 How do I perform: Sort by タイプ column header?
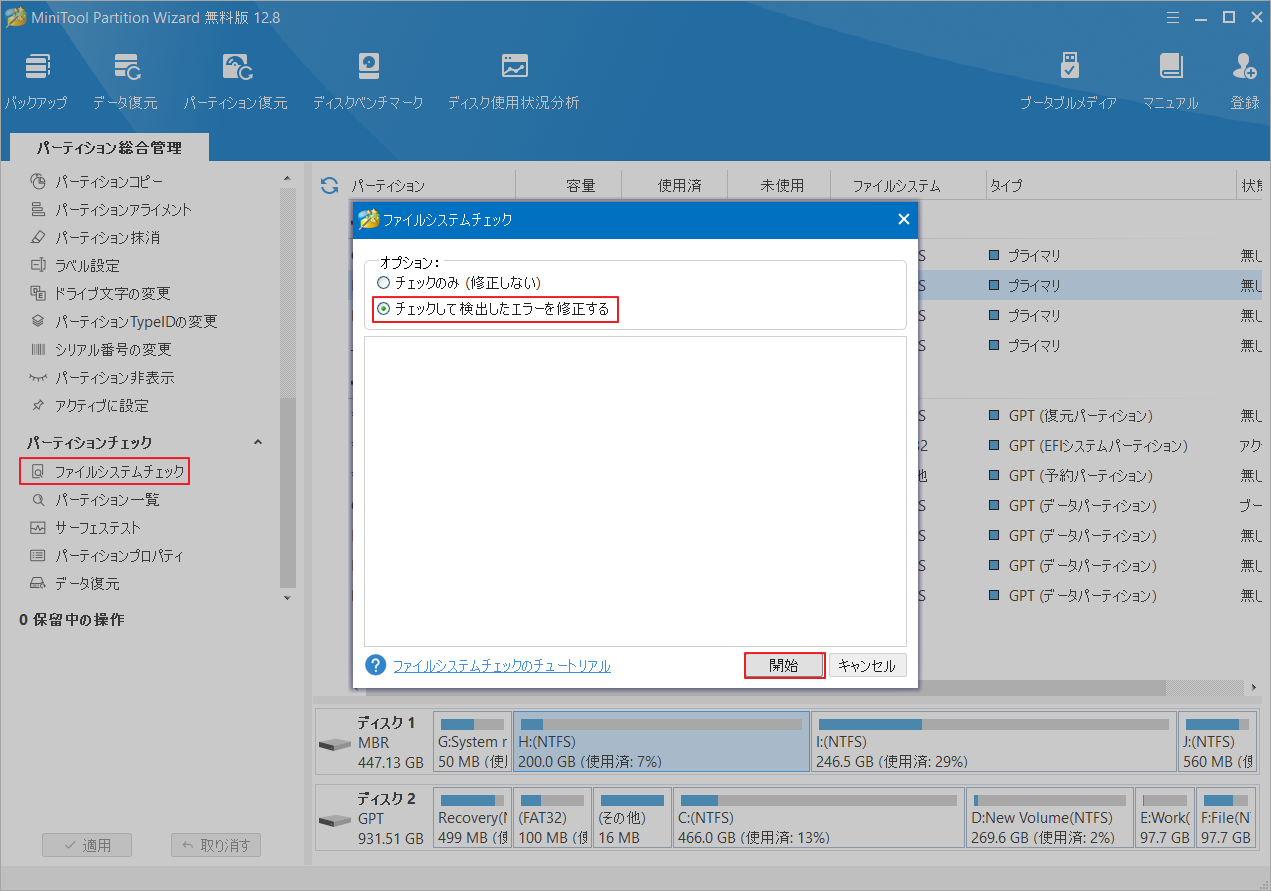(1110, 186)
